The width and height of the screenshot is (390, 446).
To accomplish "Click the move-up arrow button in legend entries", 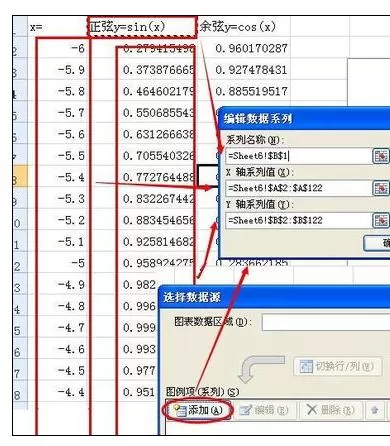I will [374, 410].
